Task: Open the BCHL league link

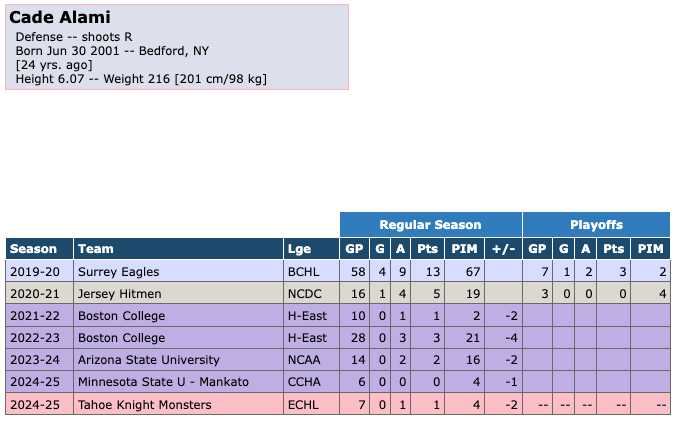Action: tap(302, 271)
